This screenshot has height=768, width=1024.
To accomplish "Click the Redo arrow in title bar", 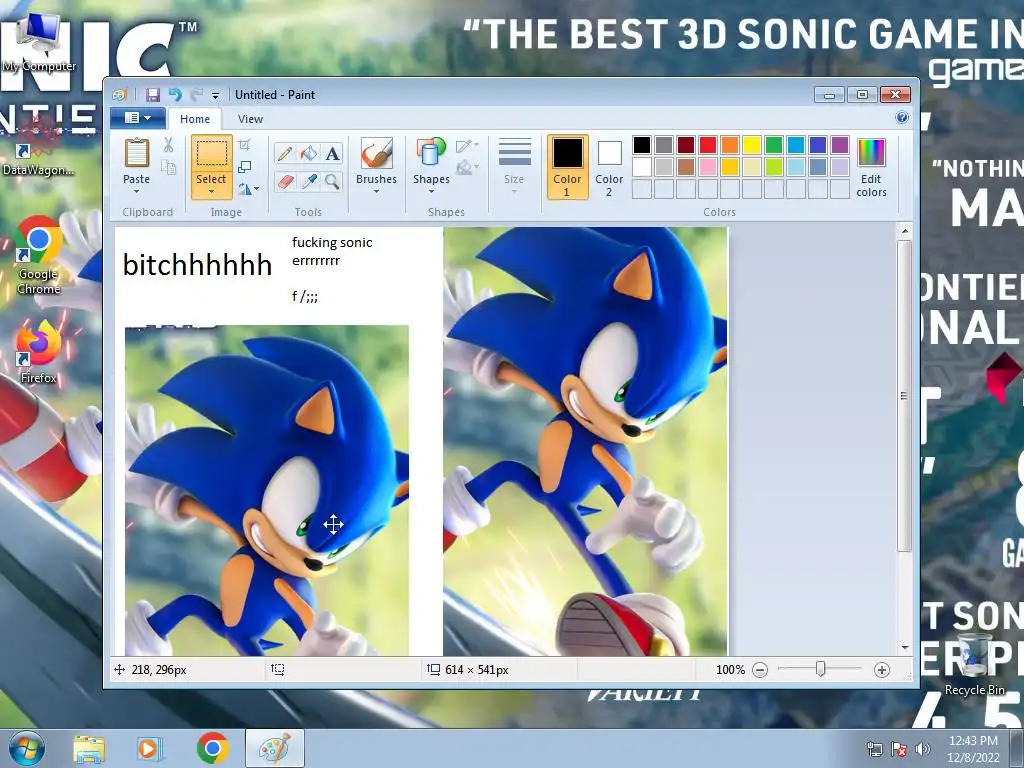I will pos(197,95).
